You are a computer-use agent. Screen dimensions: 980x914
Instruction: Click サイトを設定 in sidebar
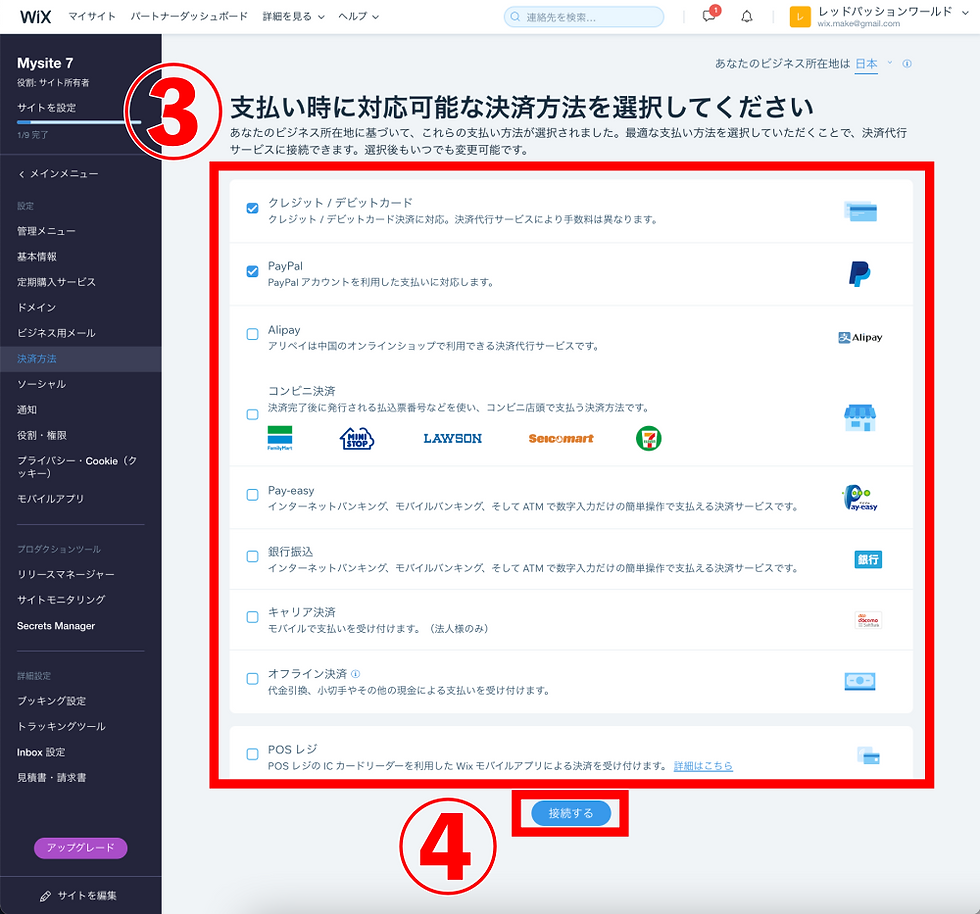pos(46,108)
